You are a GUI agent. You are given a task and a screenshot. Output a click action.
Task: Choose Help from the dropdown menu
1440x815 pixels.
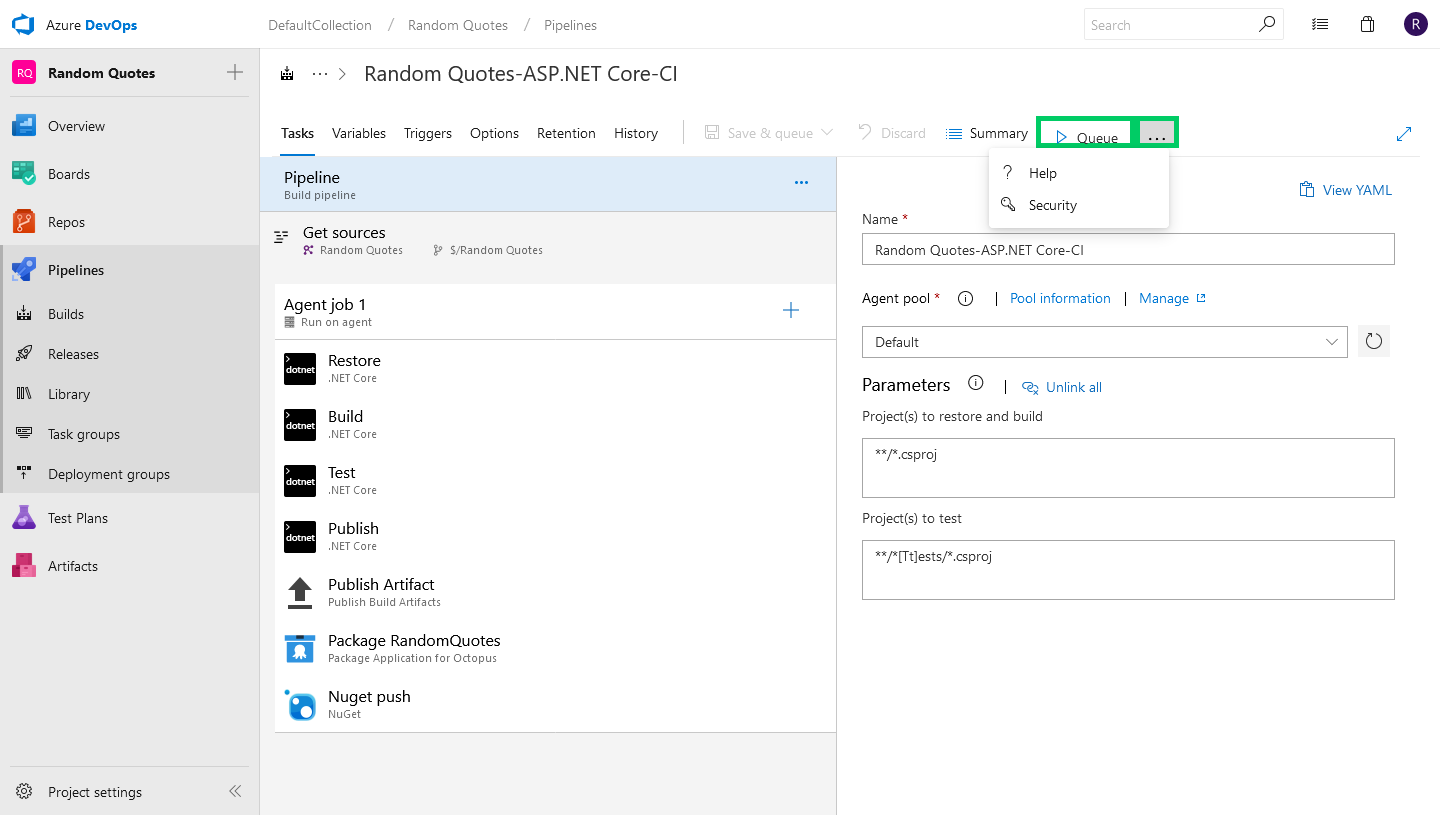tap(1079, 173)
